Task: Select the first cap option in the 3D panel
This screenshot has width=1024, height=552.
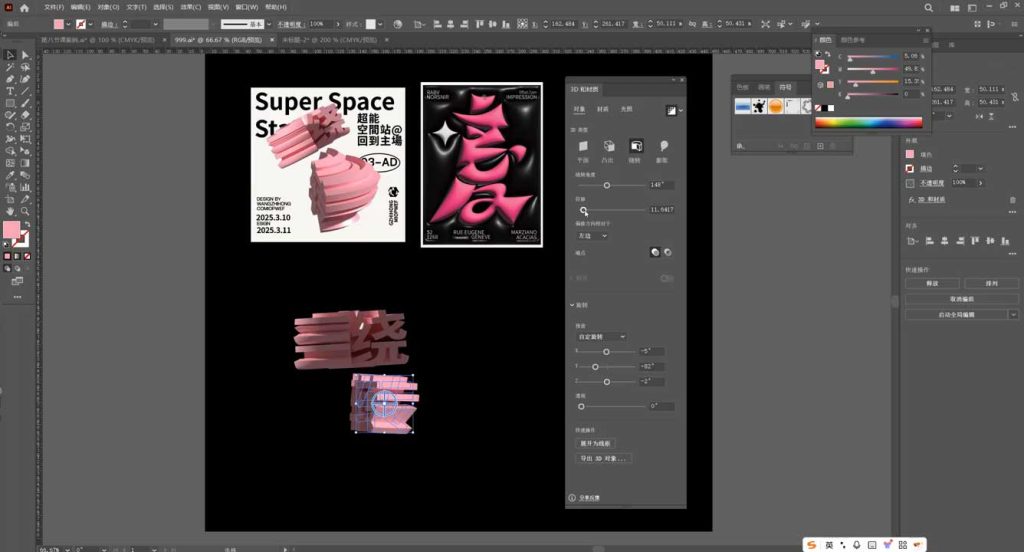Action: (x=654, y=252)
